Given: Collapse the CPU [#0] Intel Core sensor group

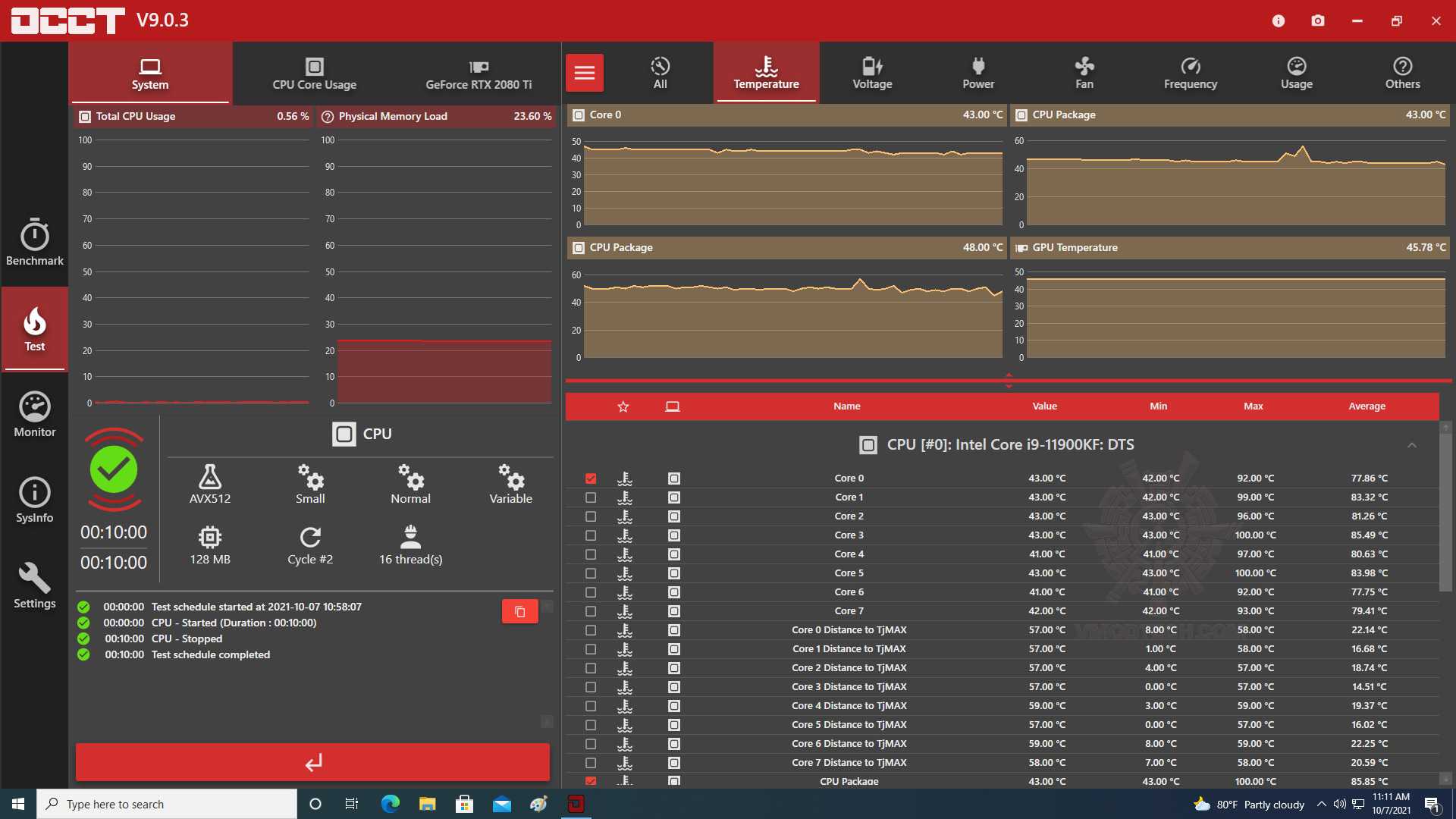Looking at the screenshot, I should [1411, 445].
